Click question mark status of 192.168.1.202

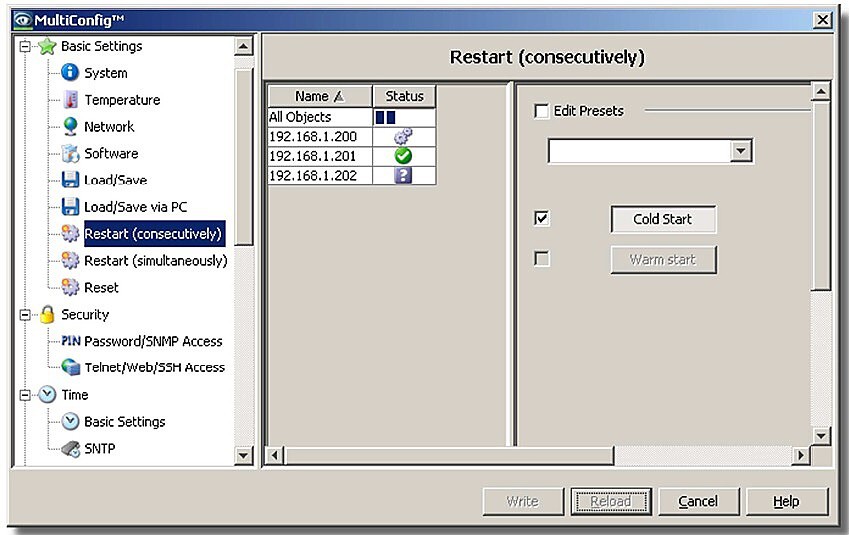(x=403, y=175)
